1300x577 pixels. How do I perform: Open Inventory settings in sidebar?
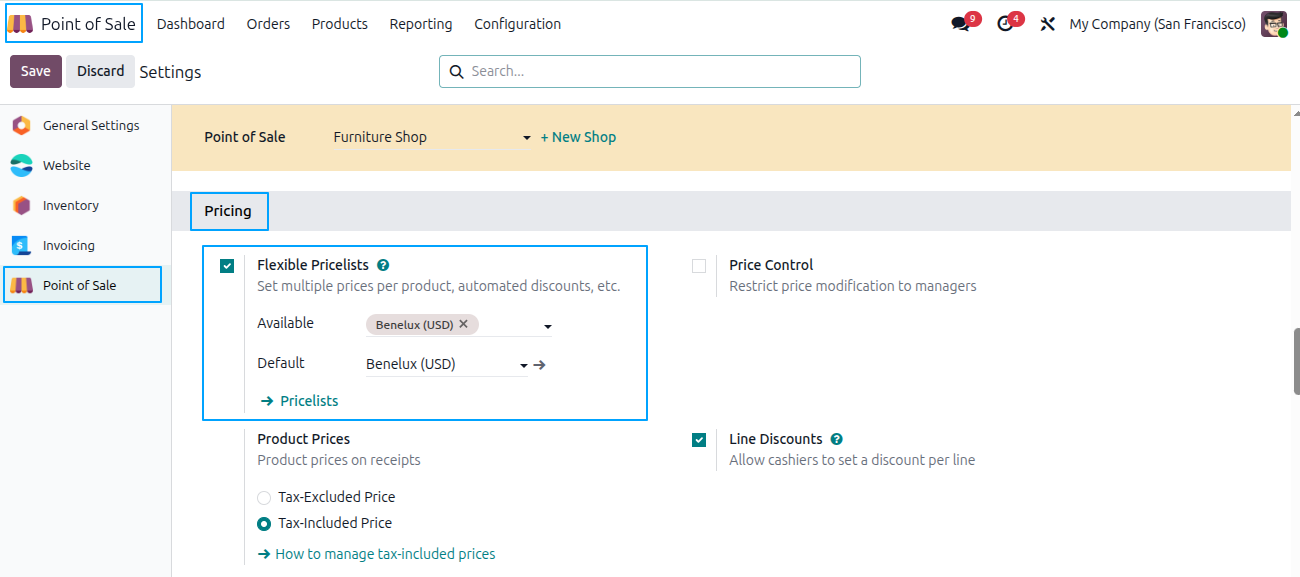(83, 206)
